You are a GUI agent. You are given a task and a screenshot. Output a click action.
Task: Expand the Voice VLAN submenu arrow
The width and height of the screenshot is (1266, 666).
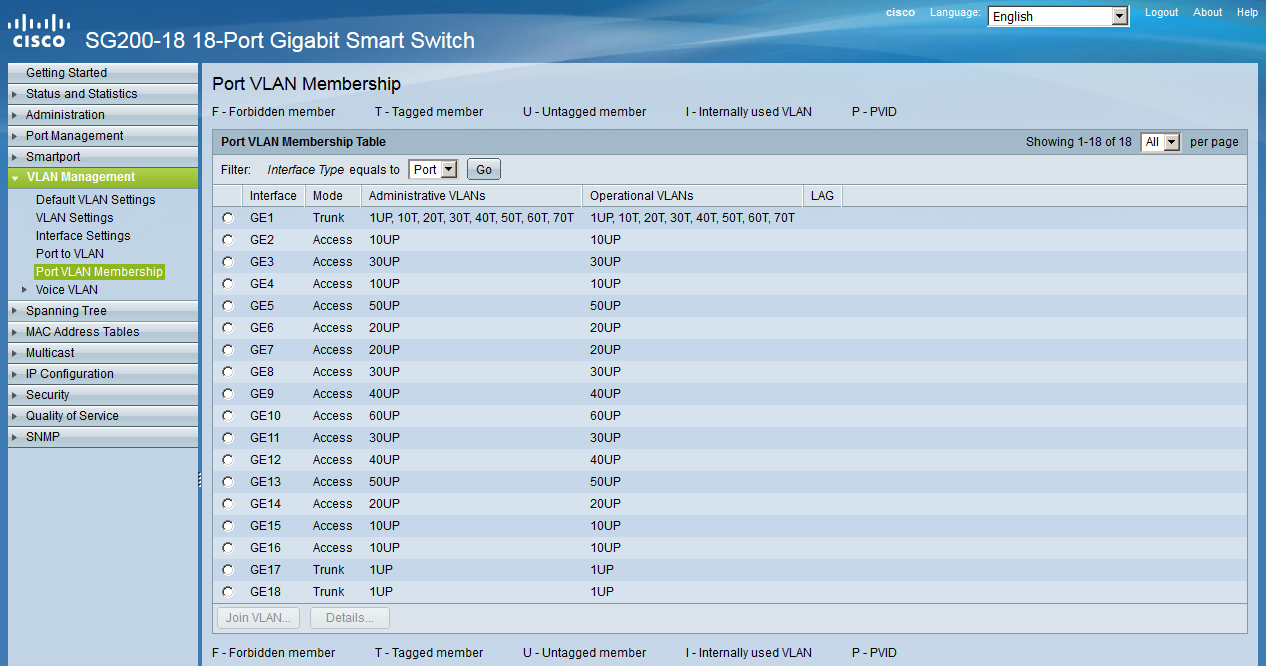point(24,290)
